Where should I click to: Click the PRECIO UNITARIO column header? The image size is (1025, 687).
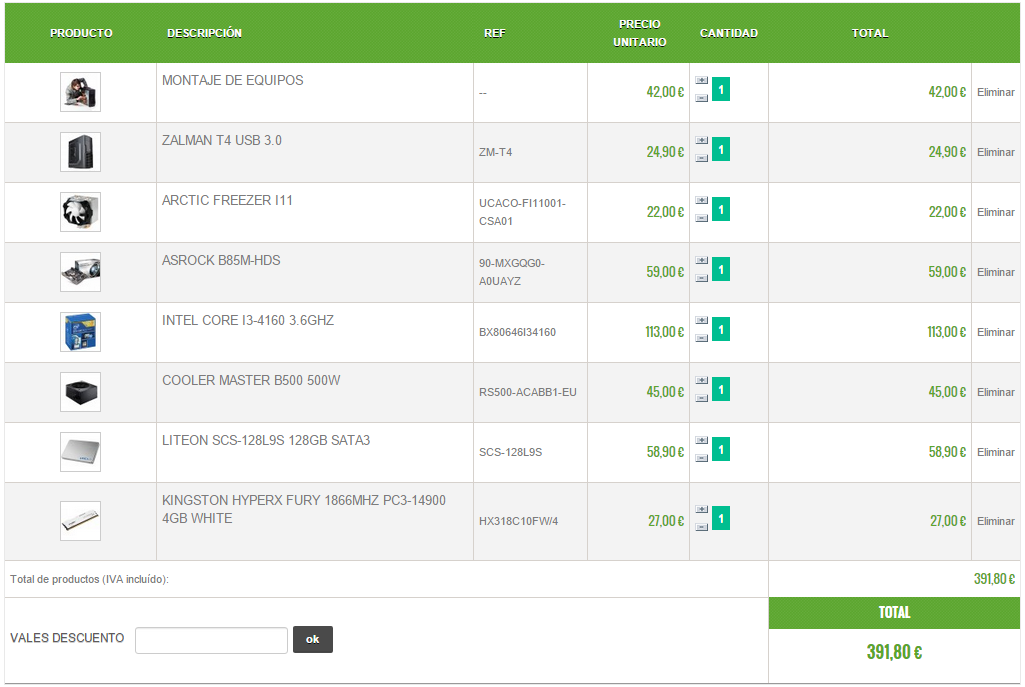(x=639, y=33)
